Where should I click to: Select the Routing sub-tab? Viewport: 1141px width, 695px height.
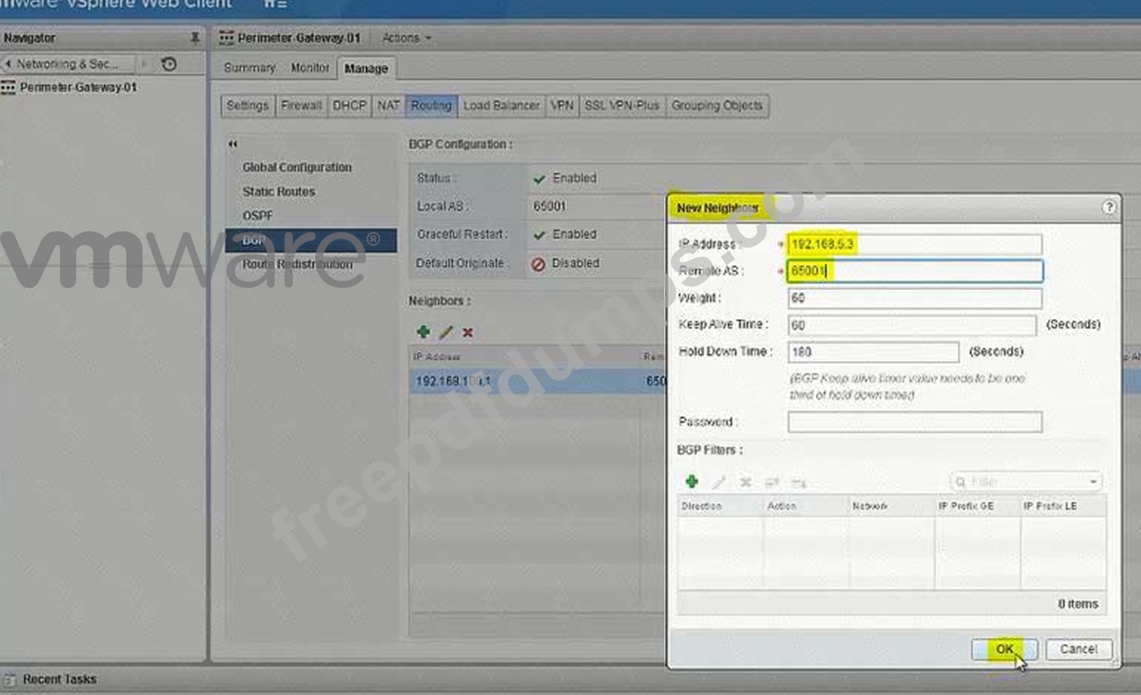432,106
